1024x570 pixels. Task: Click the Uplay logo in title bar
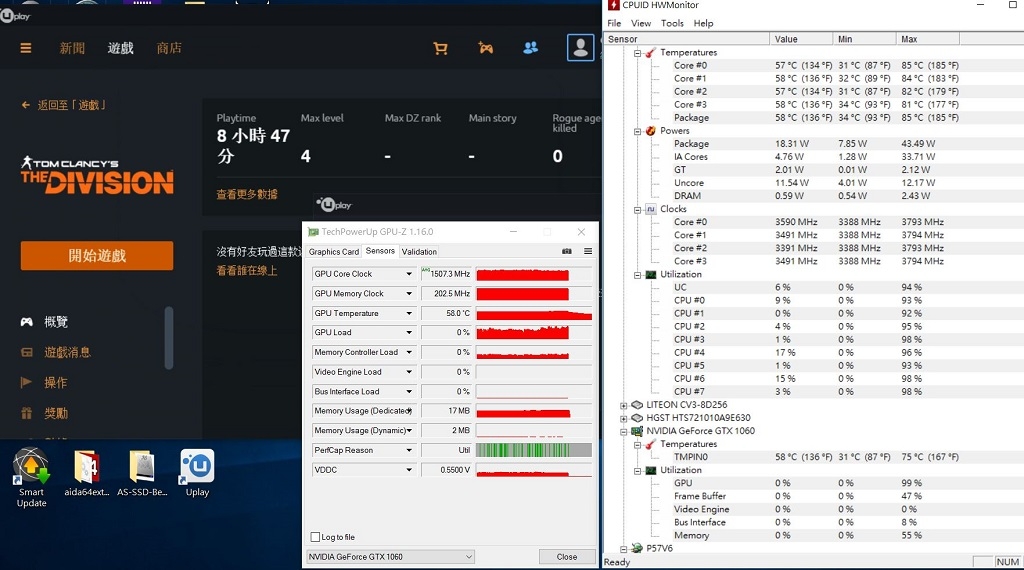tap(16, 16)
